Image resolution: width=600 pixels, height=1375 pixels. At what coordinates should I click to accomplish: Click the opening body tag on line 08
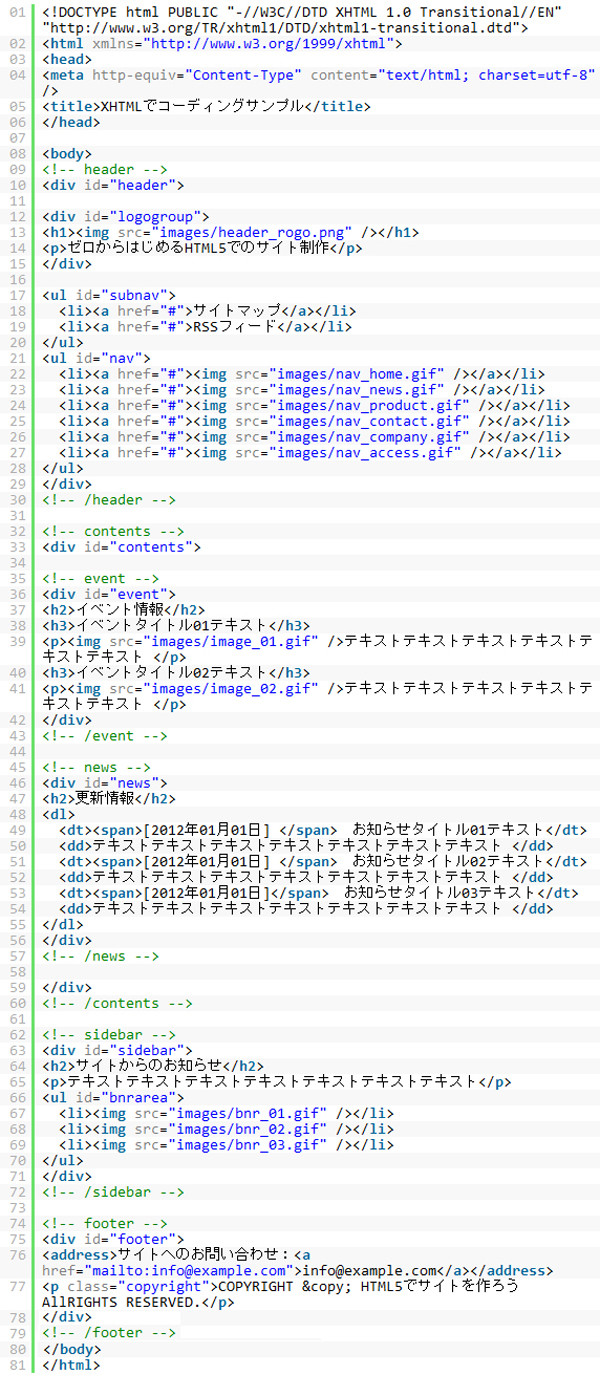click(67, 154)
